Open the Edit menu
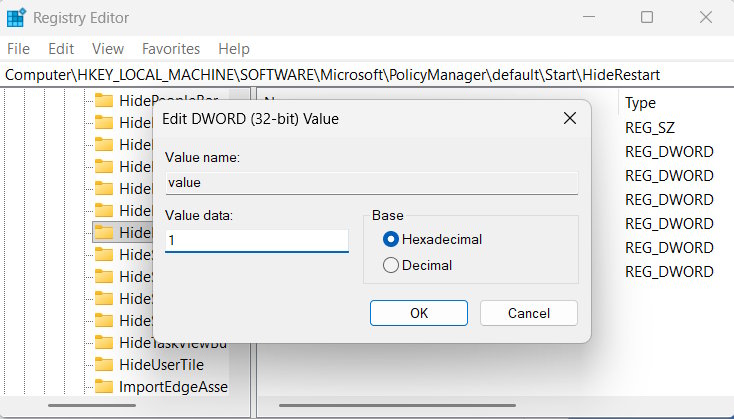Screen dimensions: 734x419 [x=61, y=49]
